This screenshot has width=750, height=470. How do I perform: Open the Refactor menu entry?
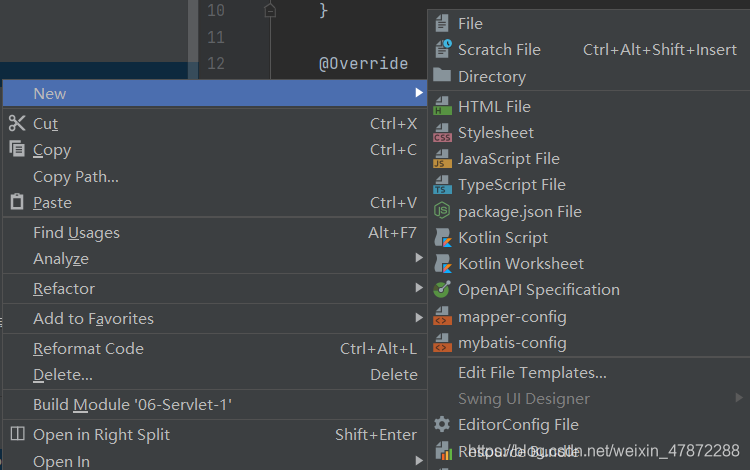215,289
